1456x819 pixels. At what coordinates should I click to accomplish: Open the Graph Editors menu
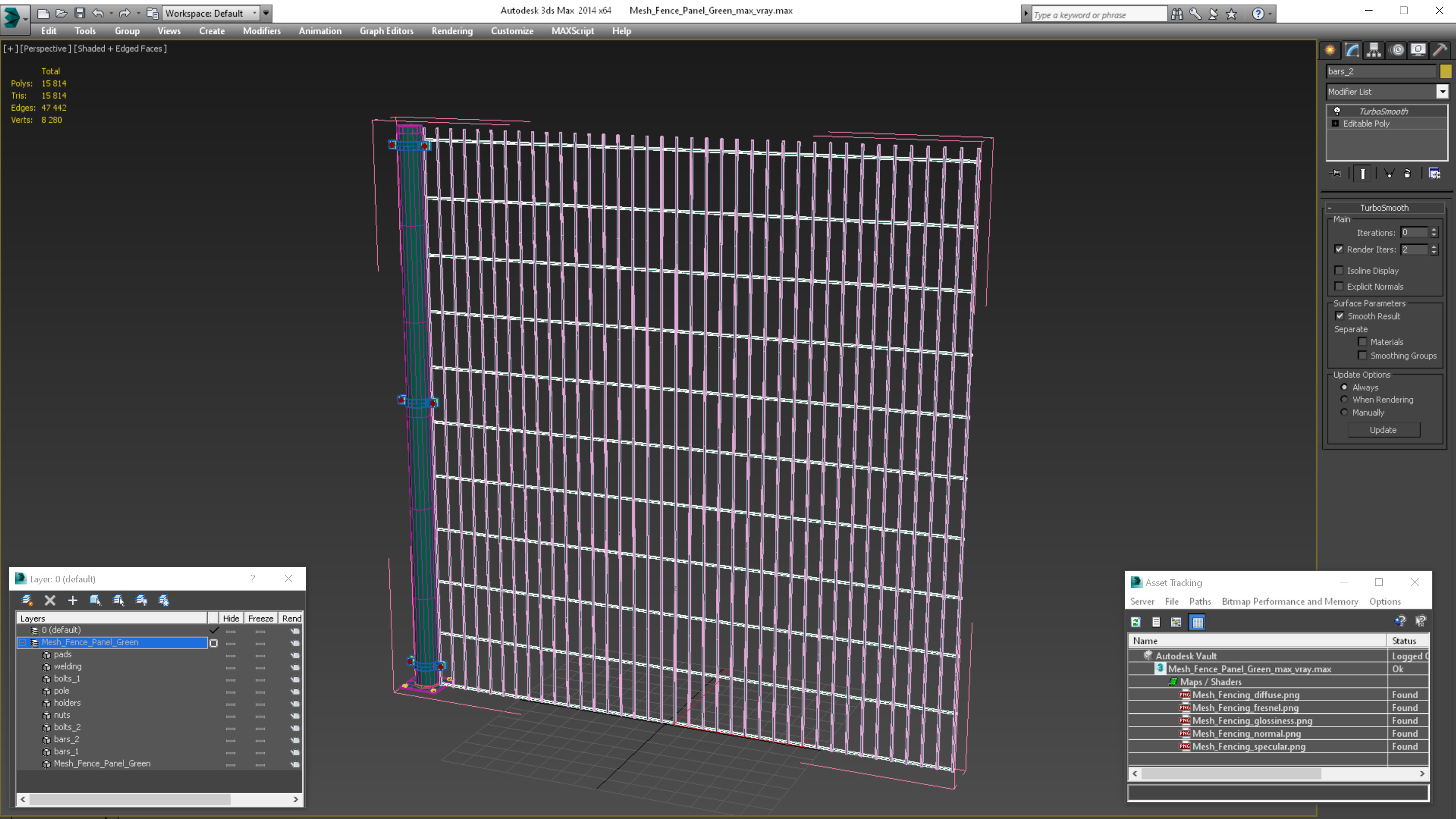click(x=386, y=31)
